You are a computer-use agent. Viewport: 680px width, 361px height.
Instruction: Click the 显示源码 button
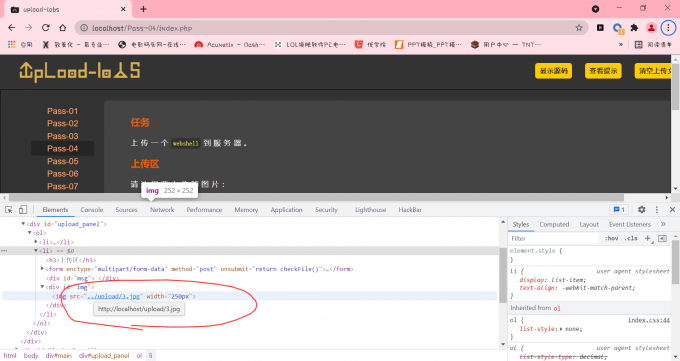point(553,71)
